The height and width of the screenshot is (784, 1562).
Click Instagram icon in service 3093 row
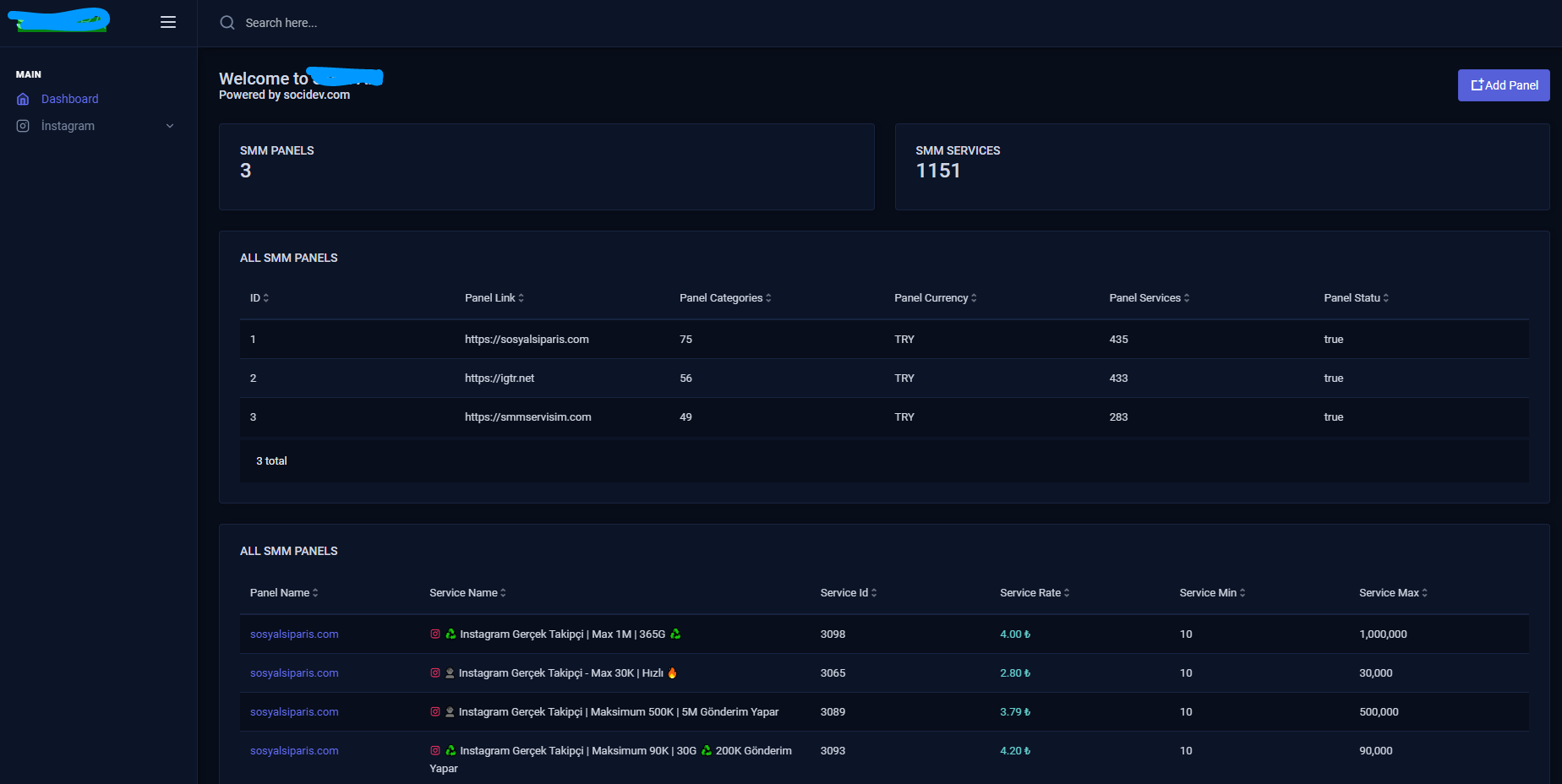pos(435,750)
